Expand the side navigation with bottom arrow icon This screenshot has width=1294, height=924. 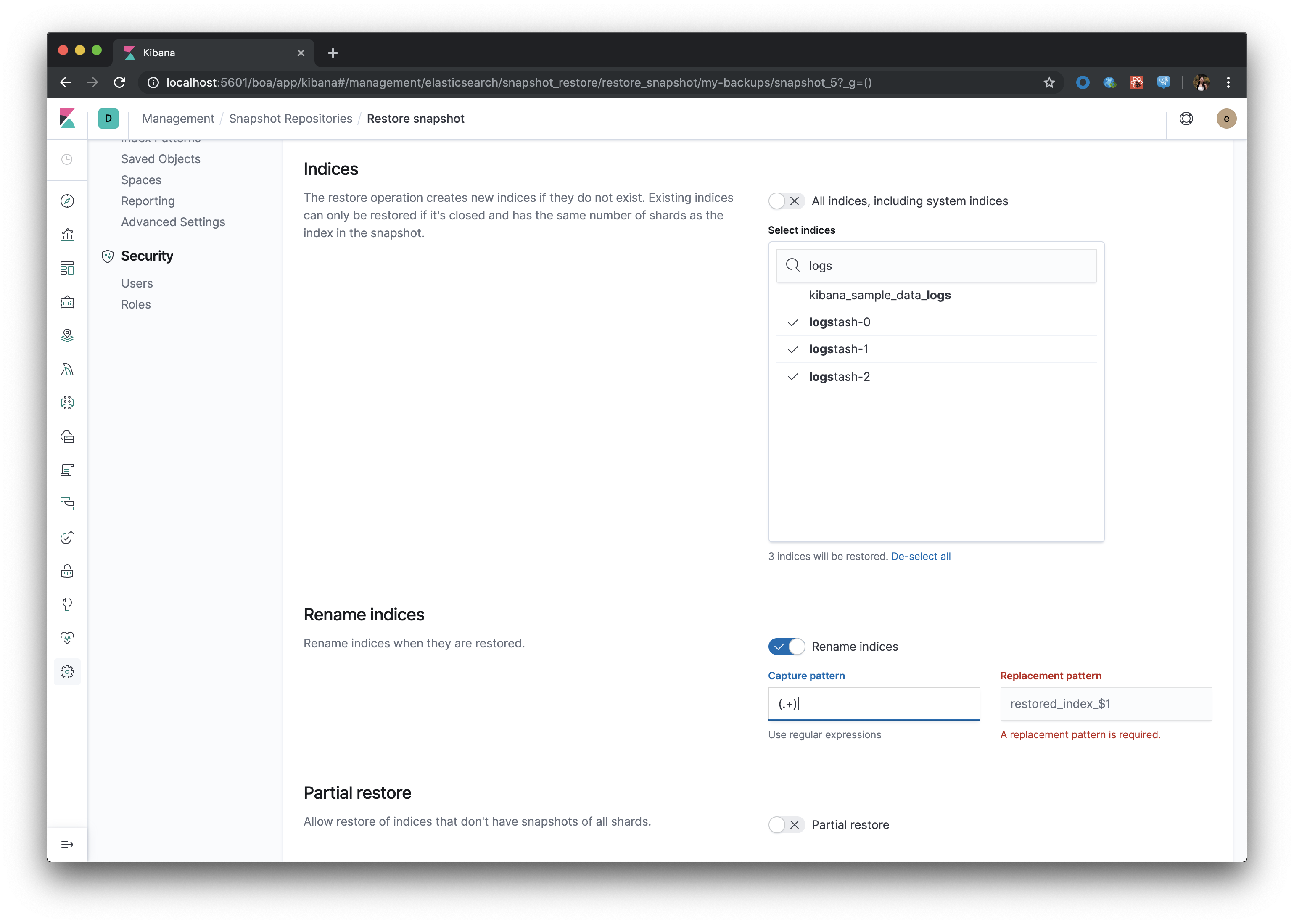(x=67, y=845)
